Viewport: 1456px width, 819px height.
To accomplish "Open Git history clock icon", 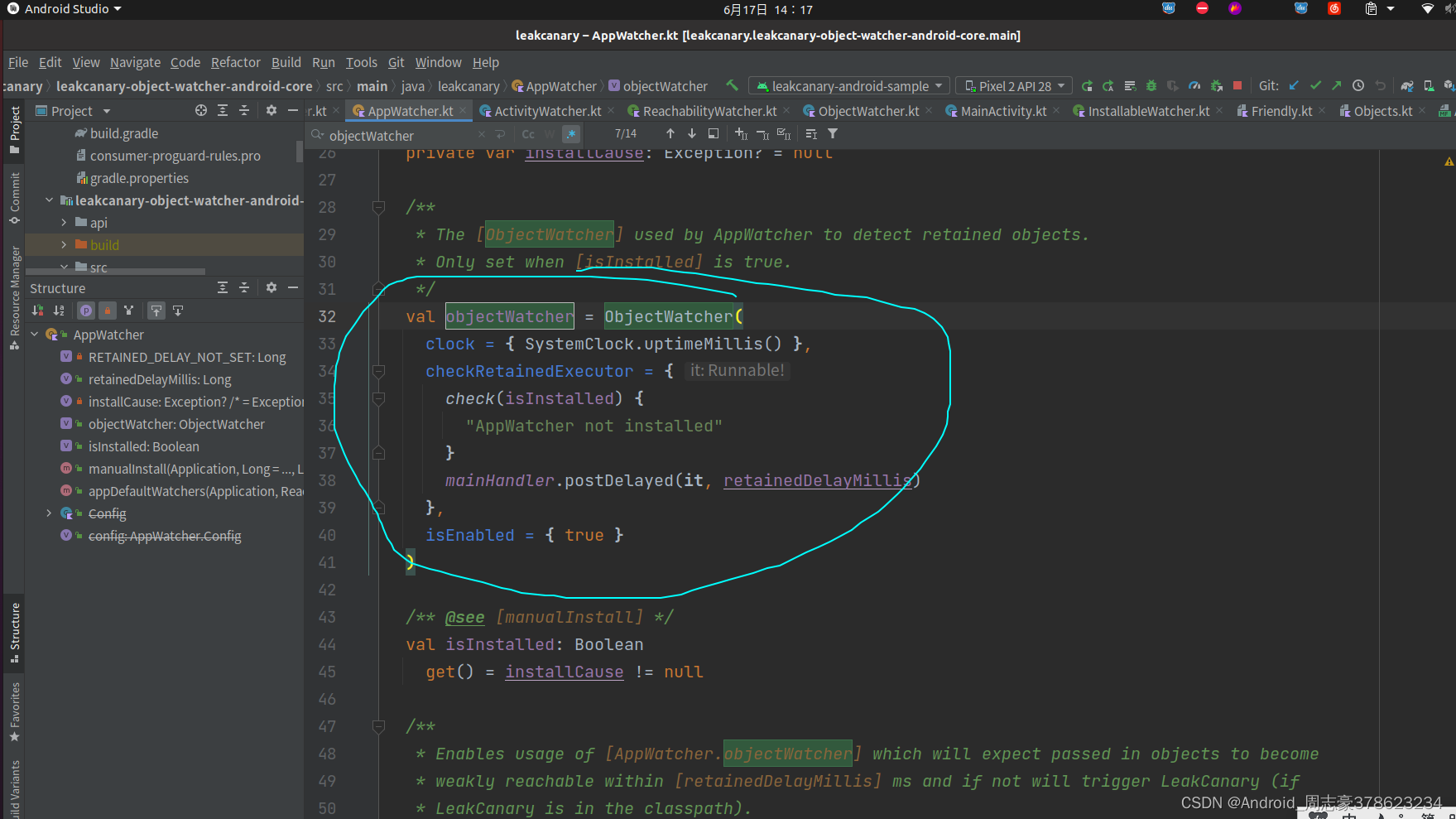I will tap(1358, 85).
